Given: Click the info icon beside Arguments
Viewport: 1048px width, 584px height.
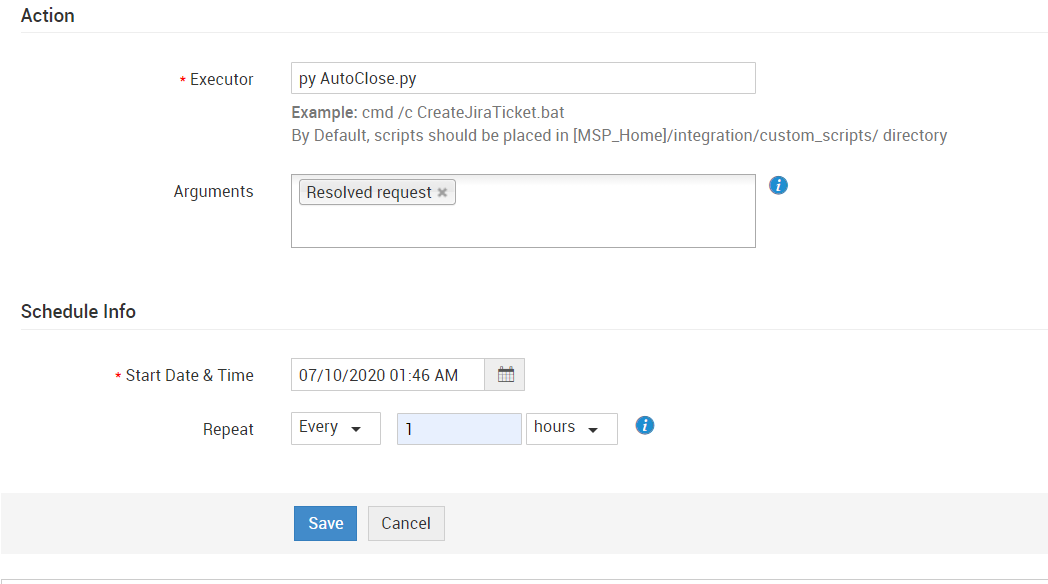Looking at the screenshot, I should pyautogui.click(x=779, y=185).
